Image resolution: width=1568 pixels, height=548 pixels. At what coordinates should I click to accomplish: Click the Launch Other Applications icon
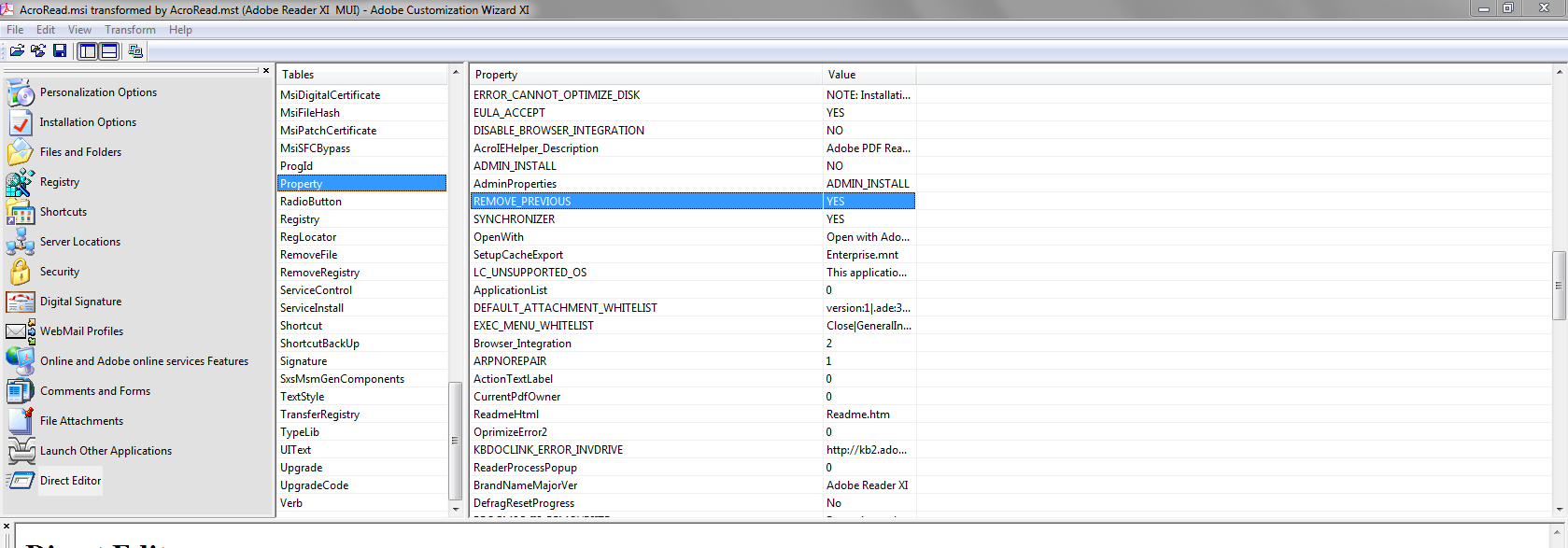pyautogui.click(x=21, y=451)
